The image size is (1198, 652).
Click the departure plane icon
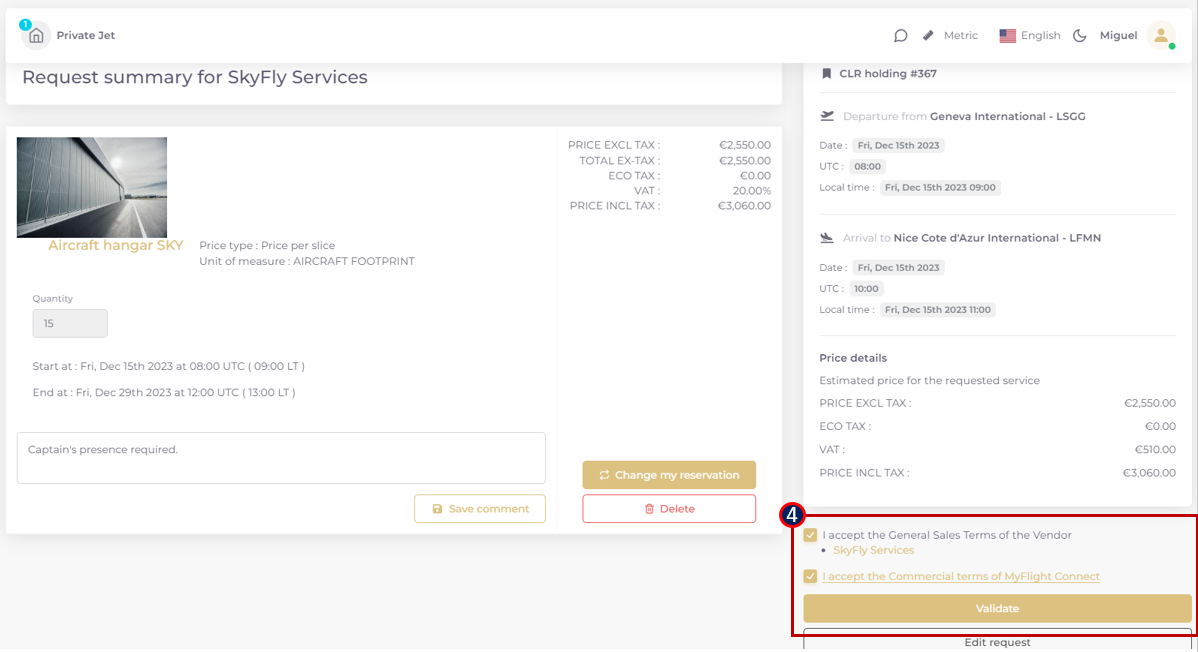pyautogui.click(x=827, y=116)
